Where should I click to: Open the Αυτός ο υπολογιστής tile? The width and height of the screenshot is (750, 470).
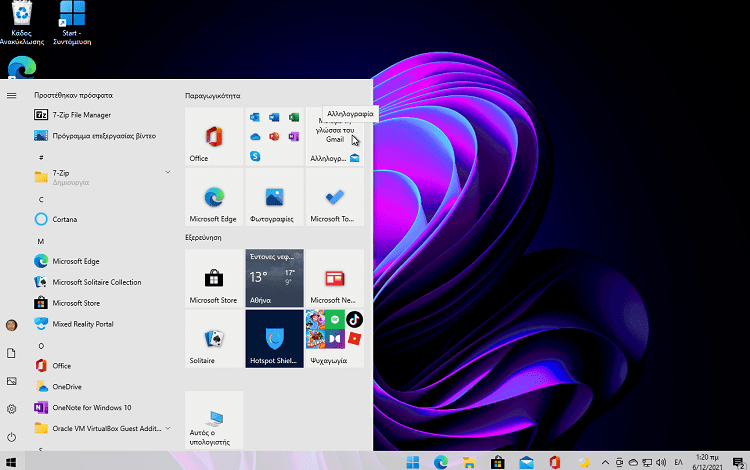pyautogui.click(x=214, y=420)
